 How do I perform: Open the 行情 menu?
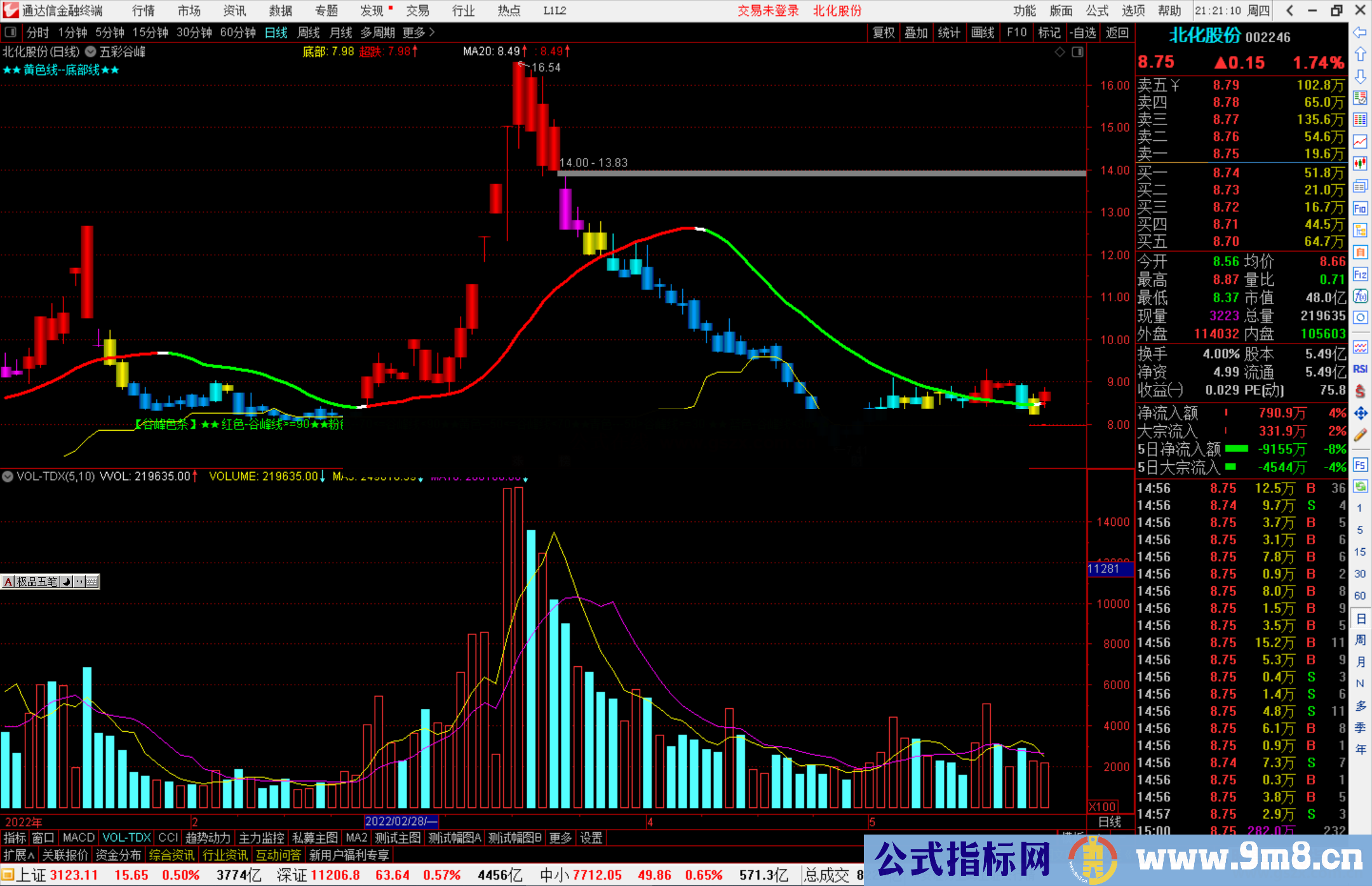144,11
